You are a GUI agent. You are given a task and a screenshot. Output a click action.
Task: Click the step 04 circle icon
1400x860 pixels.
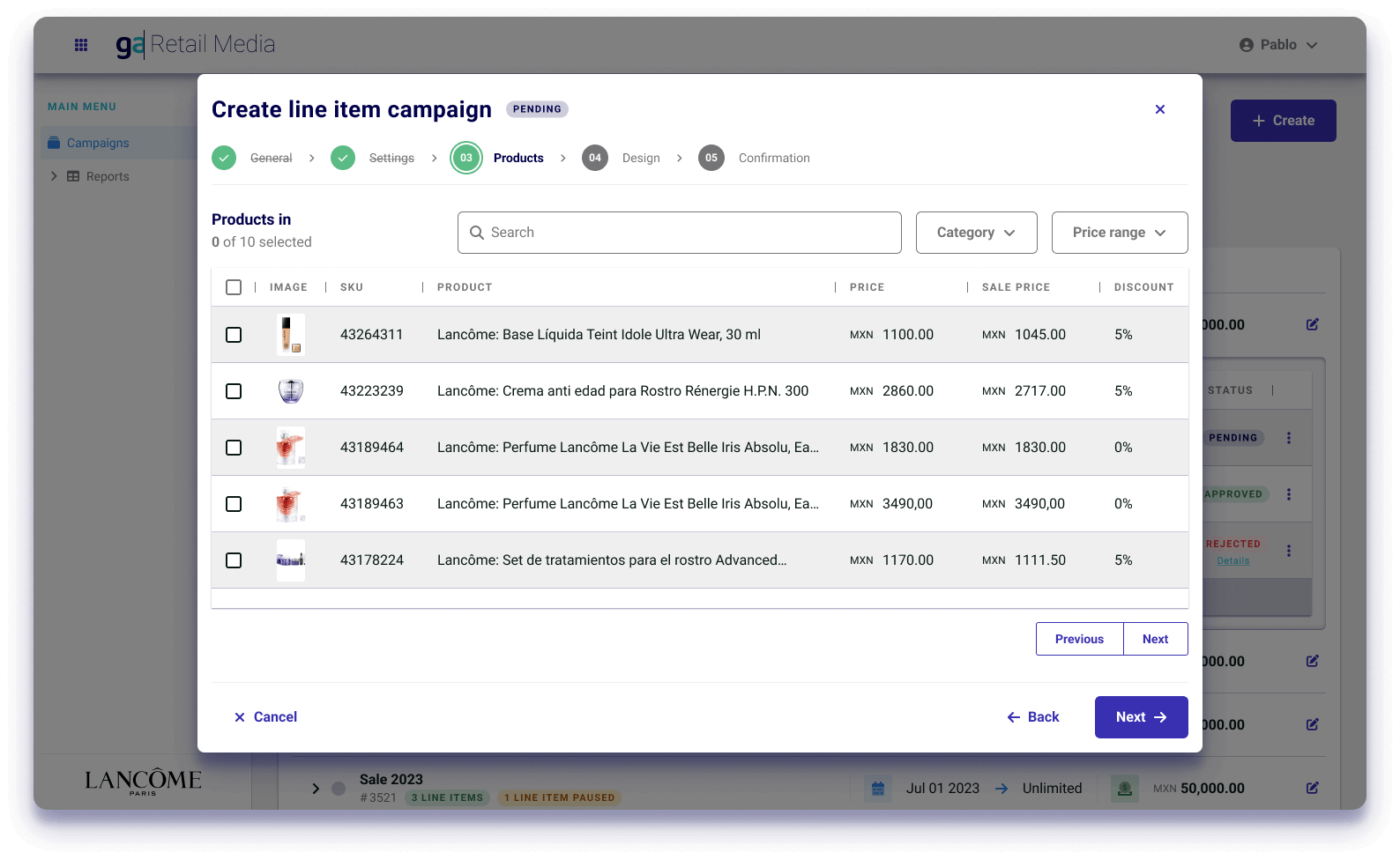coord(595,158)
